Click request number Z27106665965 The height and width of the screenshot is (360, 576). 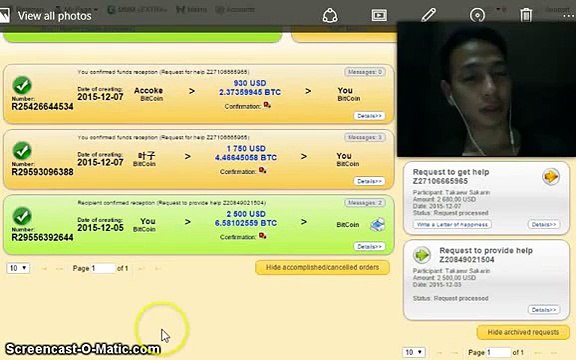tap(440, 181)
